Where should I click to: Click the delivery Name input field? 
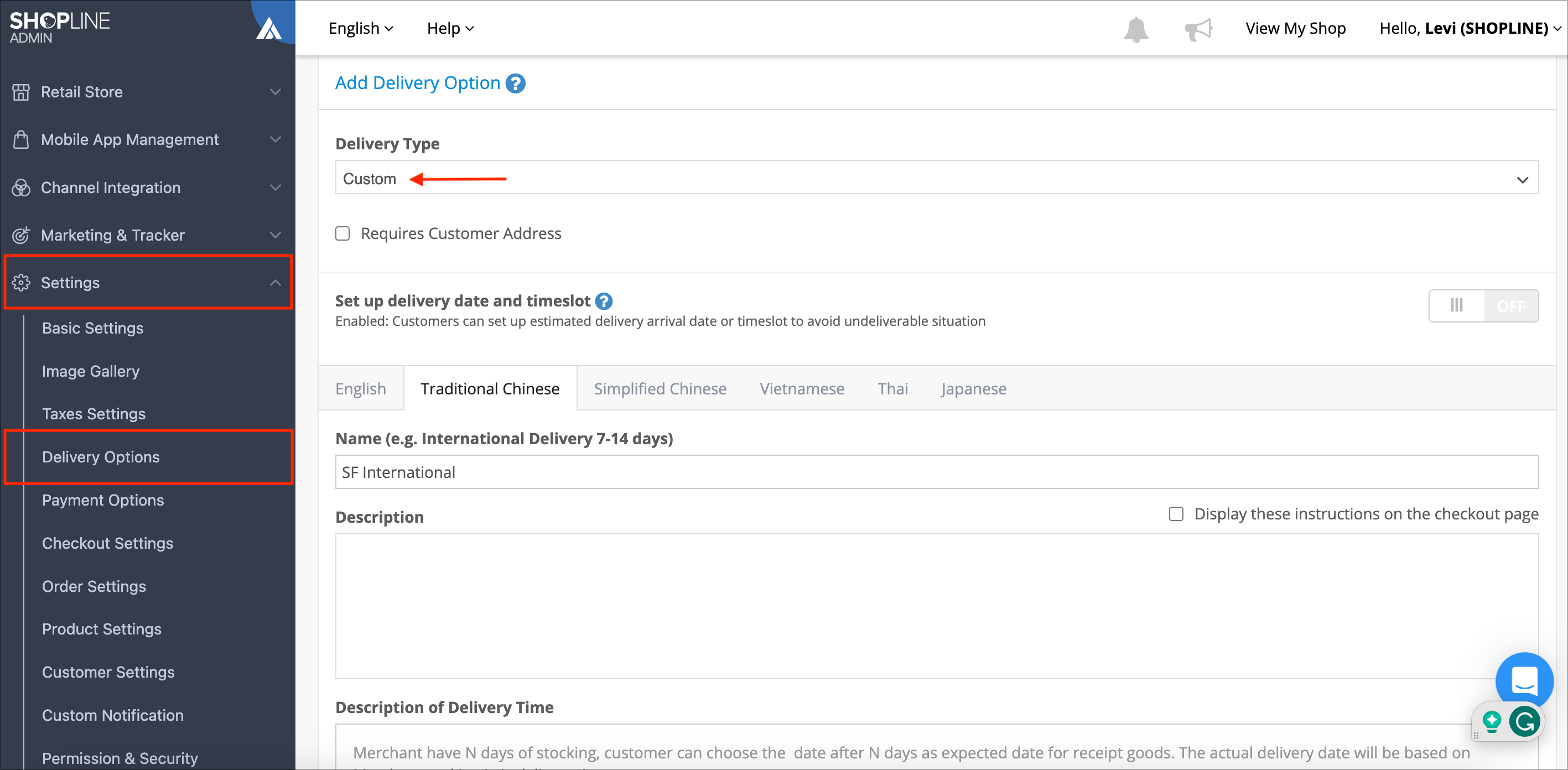[937, 472]
